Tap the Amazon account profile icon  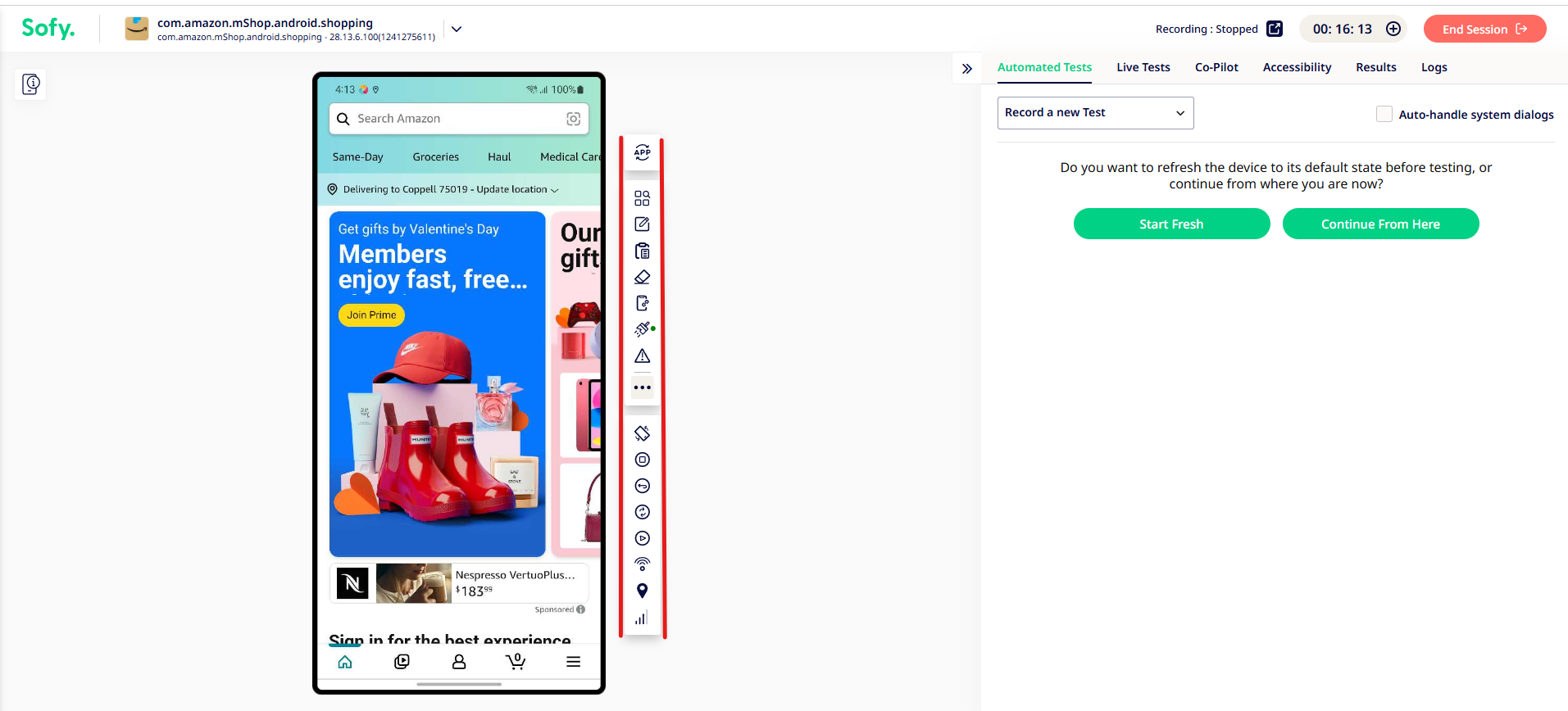click(x=459, y=662)
